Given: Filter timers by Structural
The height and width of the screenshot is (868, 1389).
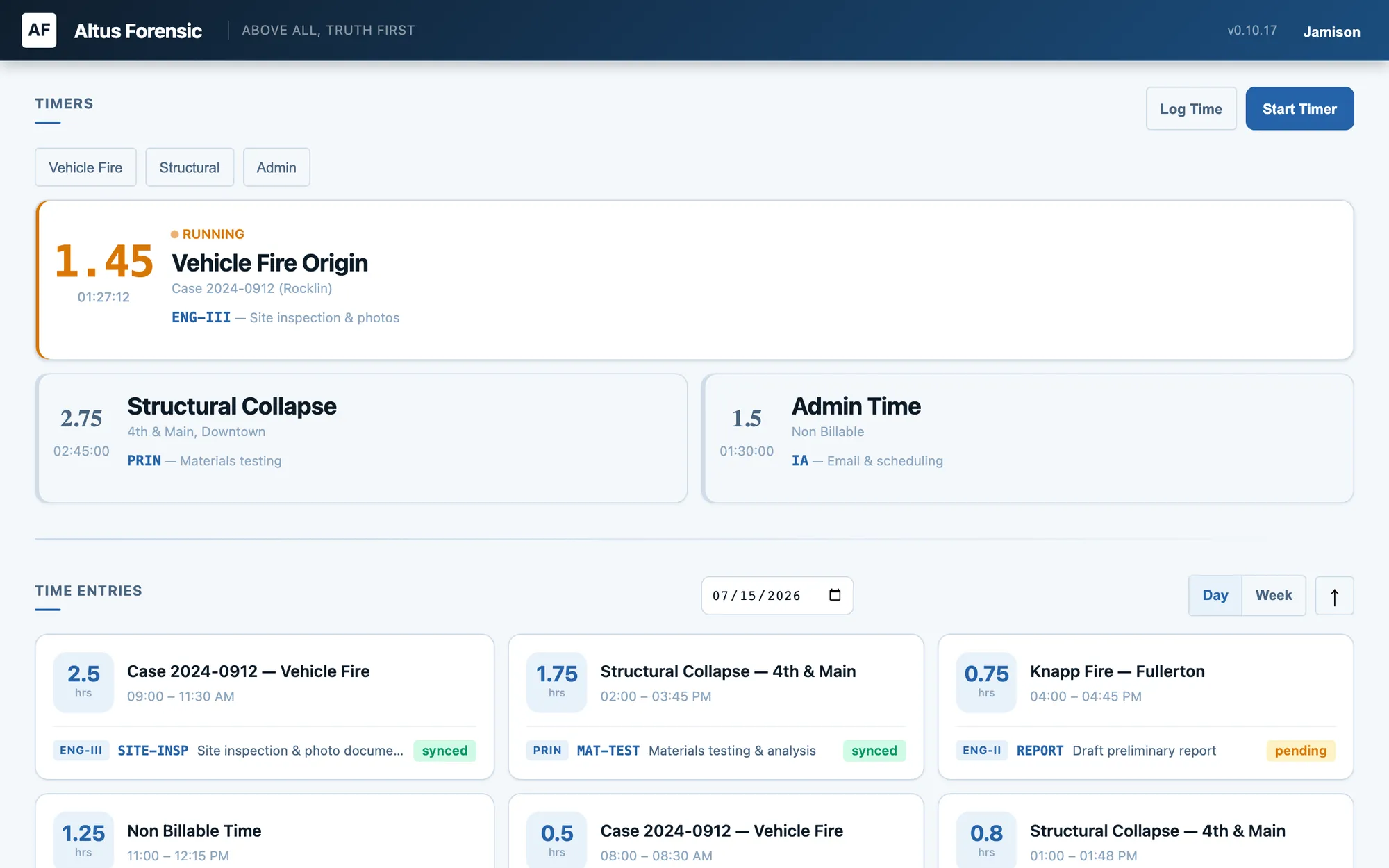Looking at the screenshot, I should (190, 167).
